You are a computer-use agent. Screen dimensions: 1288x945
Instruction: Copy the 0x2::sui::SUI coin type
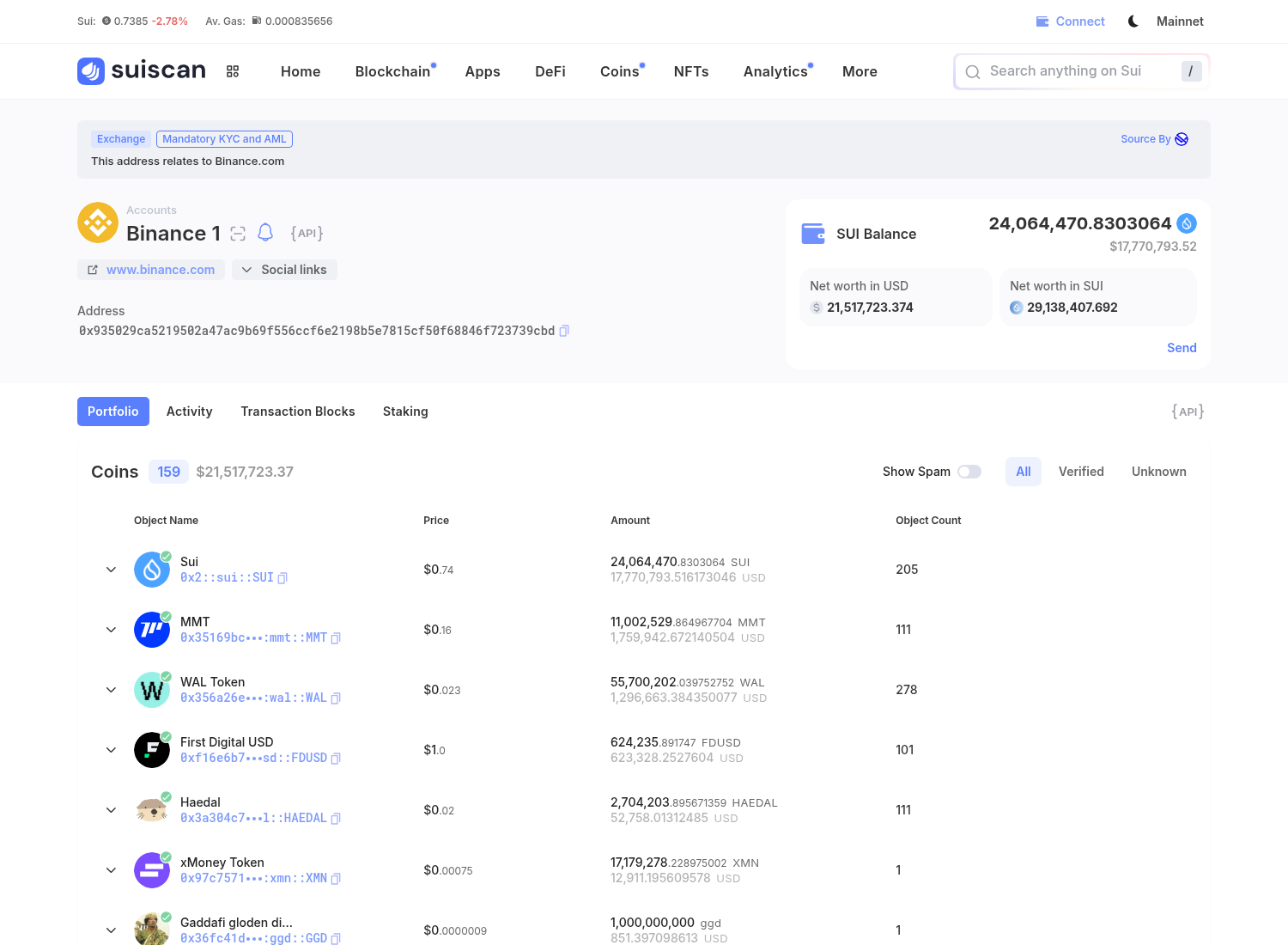coord(283,578)
